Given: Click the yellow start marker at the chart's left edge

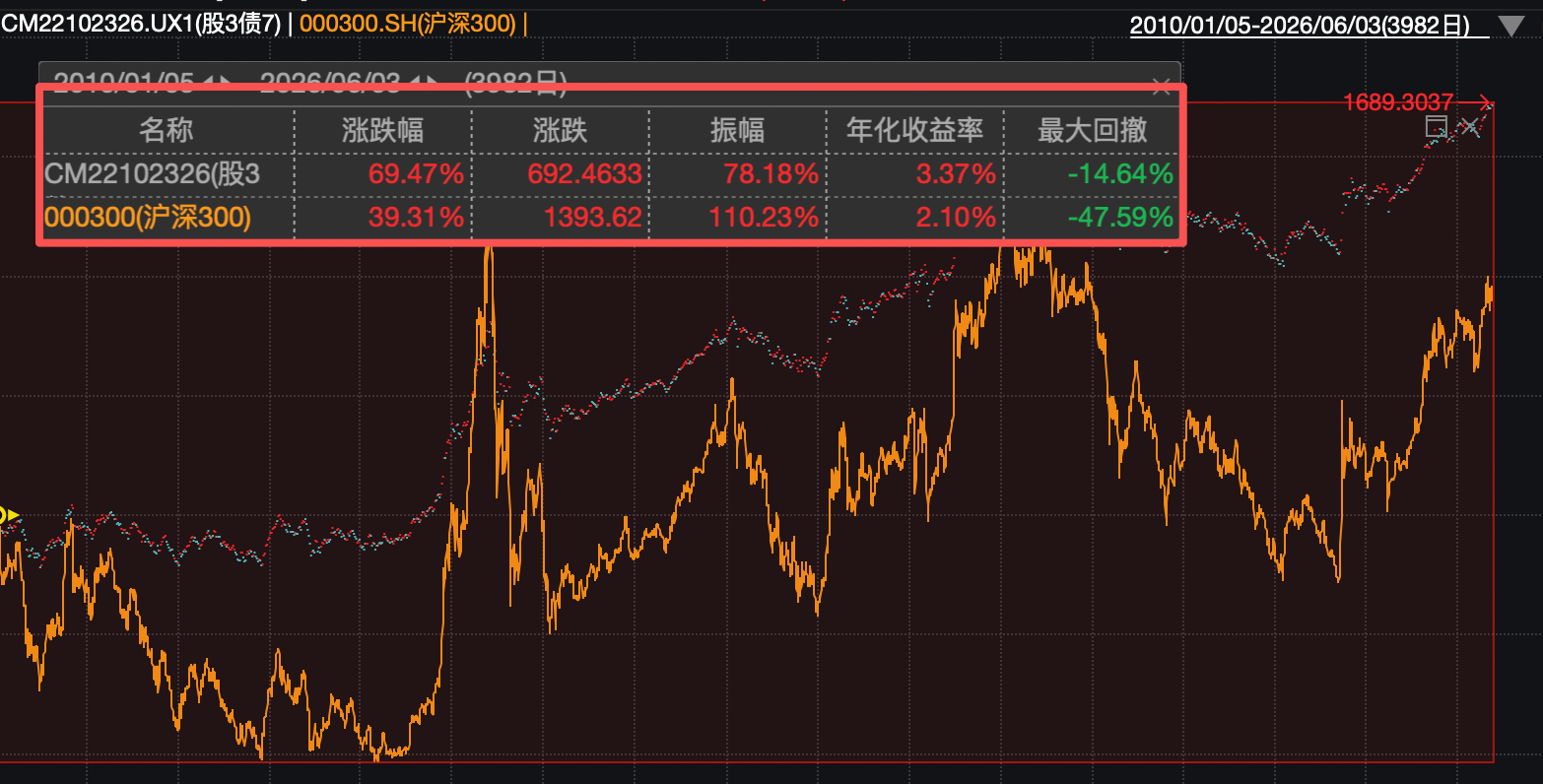Looking at the screenshot, I should pyautogui.click(x=9, y=514).
